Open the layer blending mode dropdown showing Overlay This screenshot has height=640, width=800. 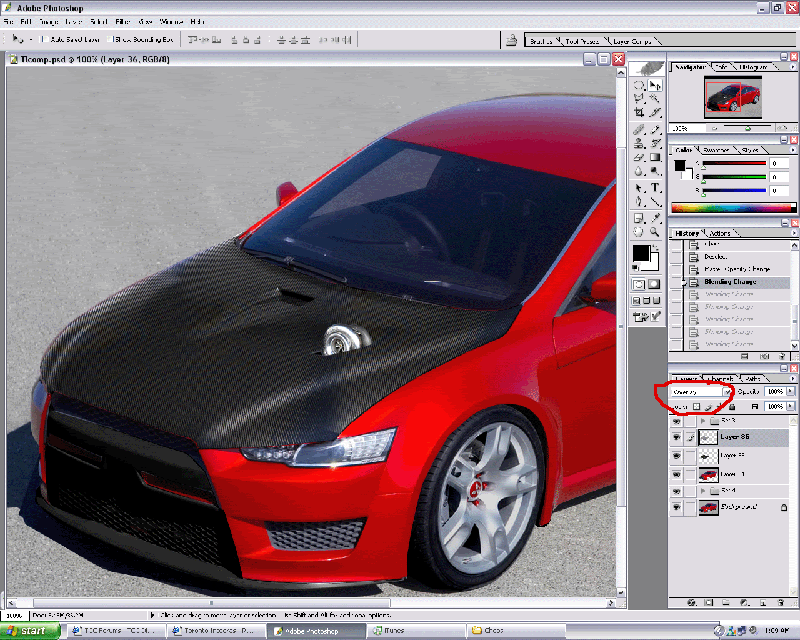729,391
